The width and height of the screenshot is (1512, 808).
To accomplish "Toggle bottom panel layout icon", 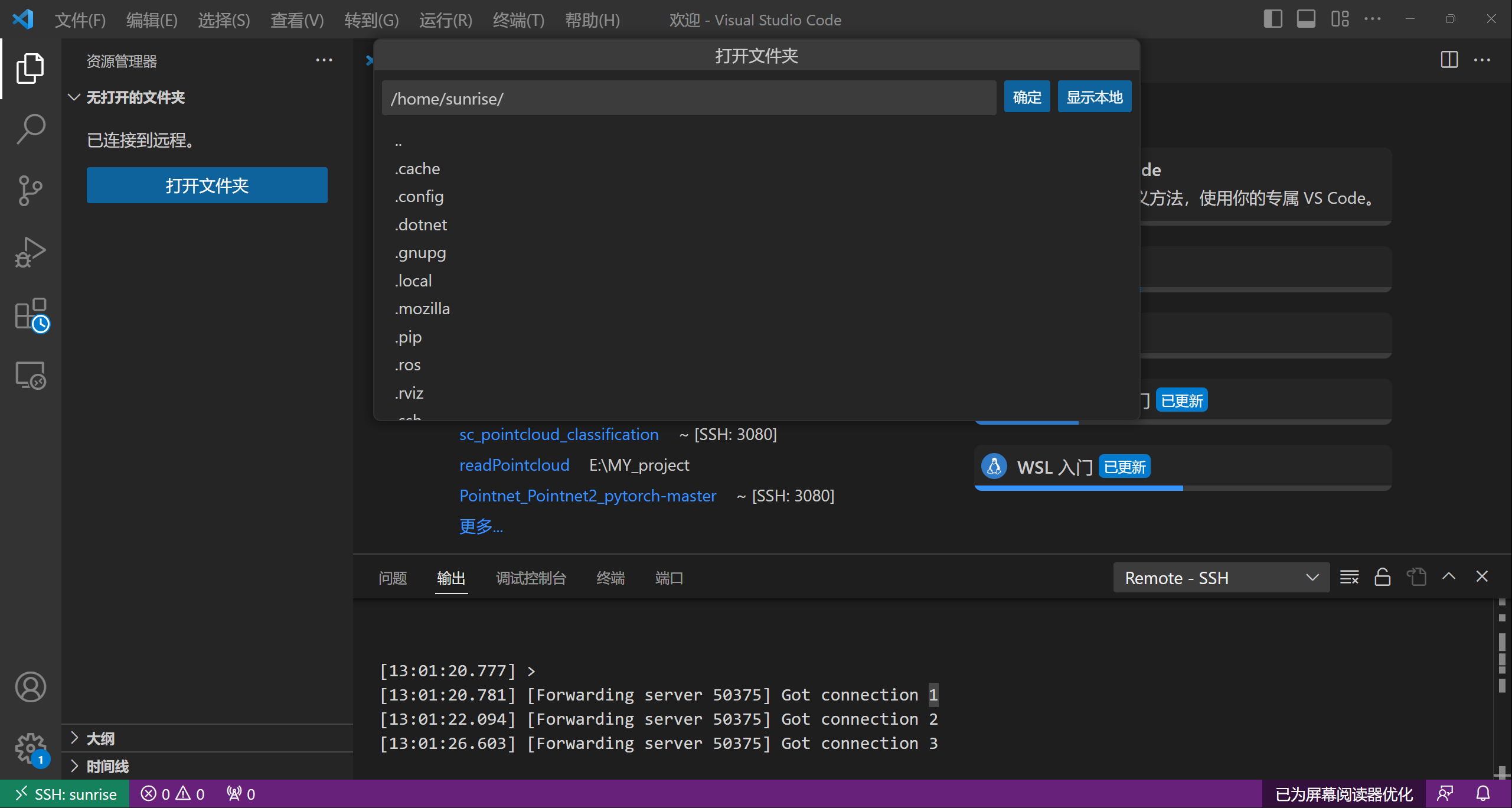I will click(x=1306, y=19).
